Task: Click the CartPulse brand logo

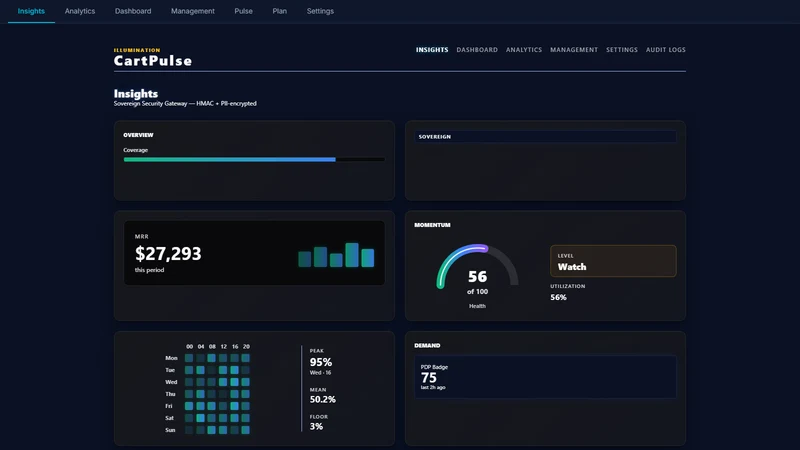Action: pyautogui.click(x=153, y=61)
